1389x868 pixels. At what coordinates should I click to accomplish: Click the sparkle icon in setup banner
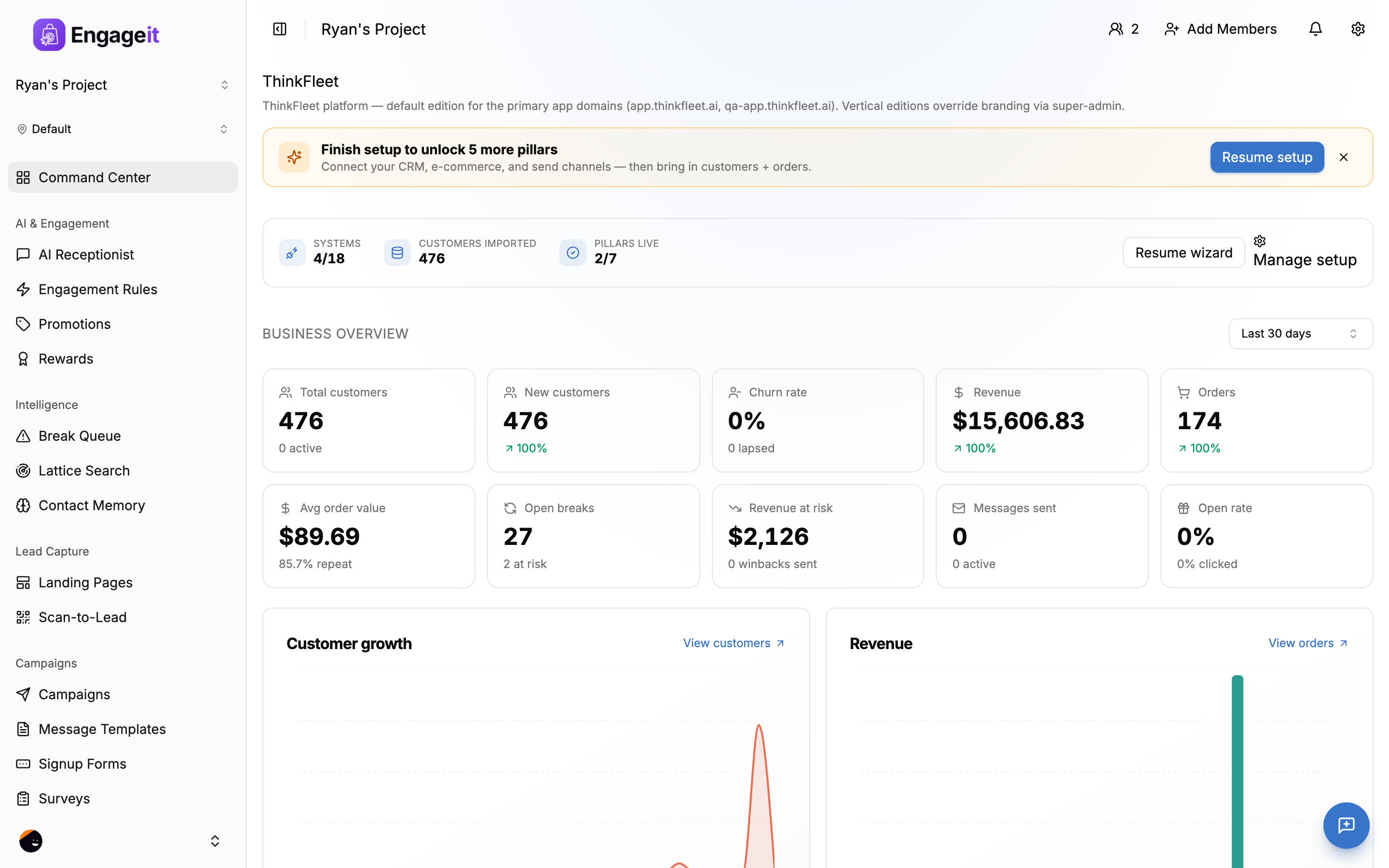click(x=294, y=157)
